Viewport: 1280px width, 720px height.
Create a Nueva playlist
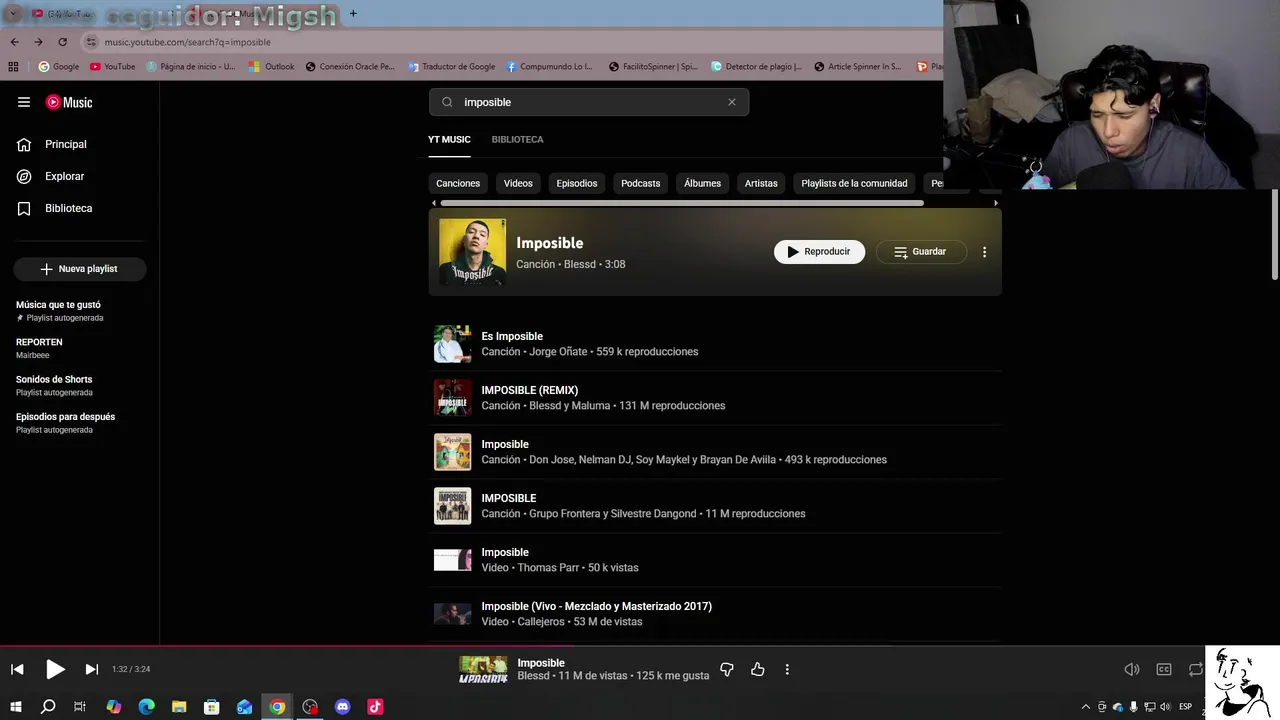click(79, 269)
